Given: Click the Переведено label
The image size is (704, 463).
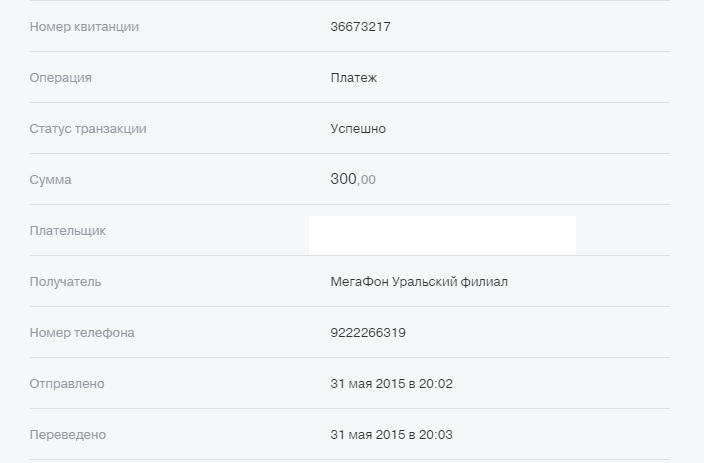Looking at the screenshot, I should 68,435.
